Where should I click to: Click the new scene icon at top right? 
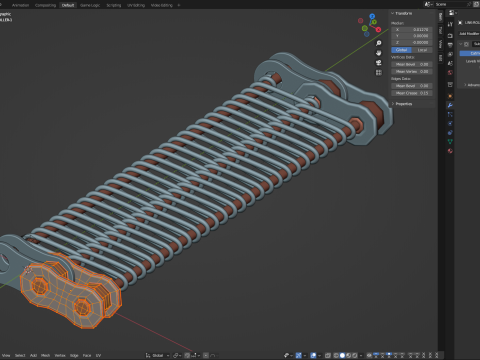[476, 4]
